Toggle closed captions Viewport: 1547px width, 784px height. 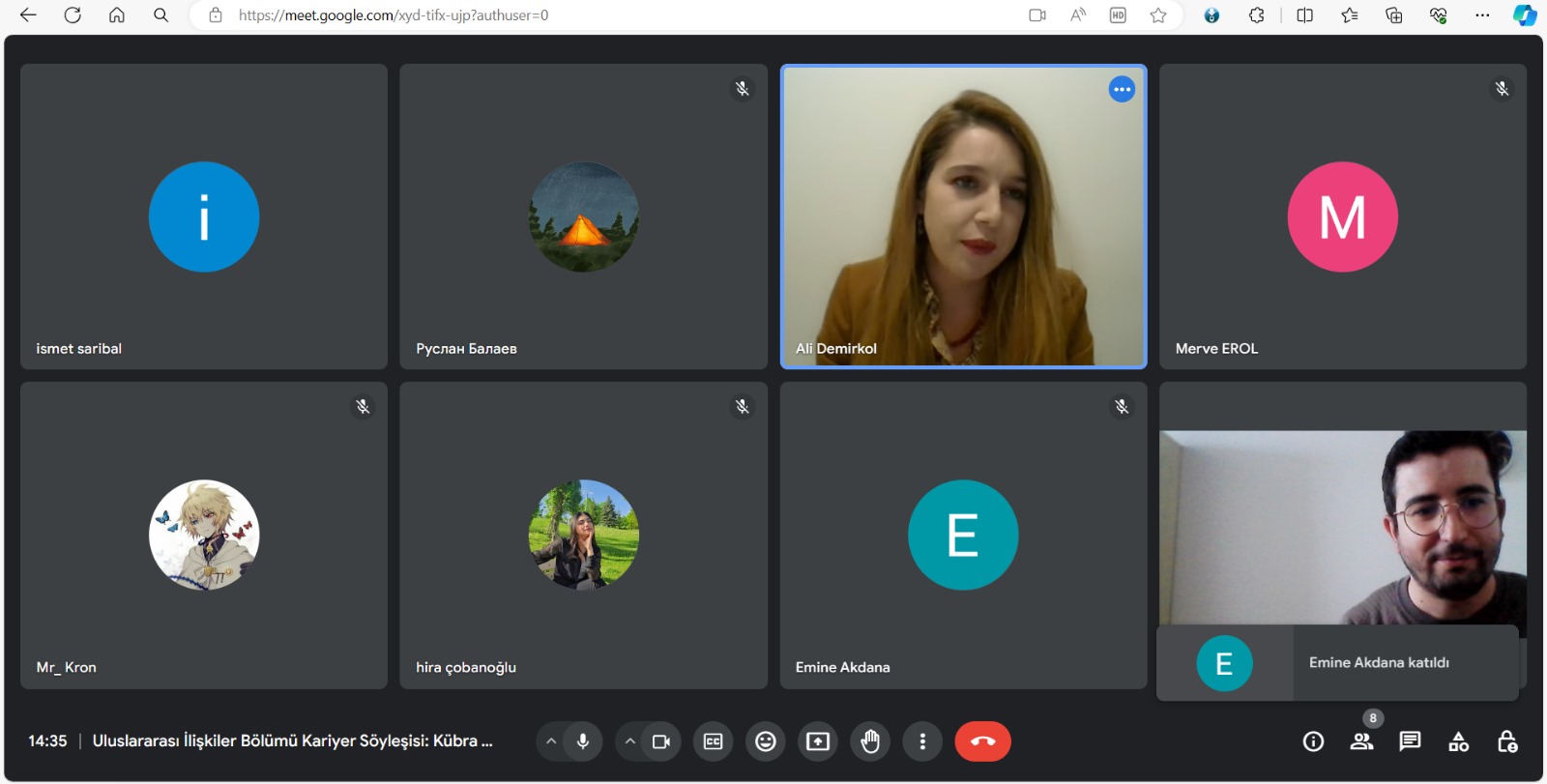(x=714, y=741)
